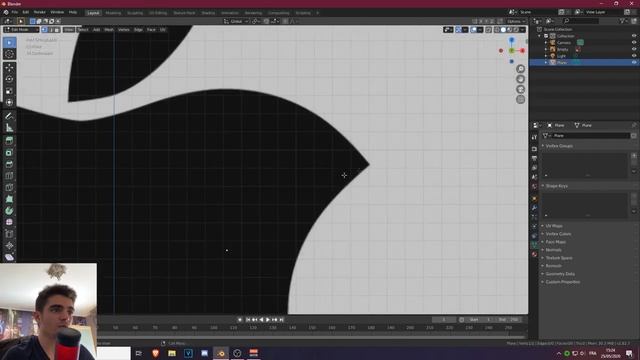Select the Scale tool
This screenshot has width=640, height=360.
[x=9, y=91]
